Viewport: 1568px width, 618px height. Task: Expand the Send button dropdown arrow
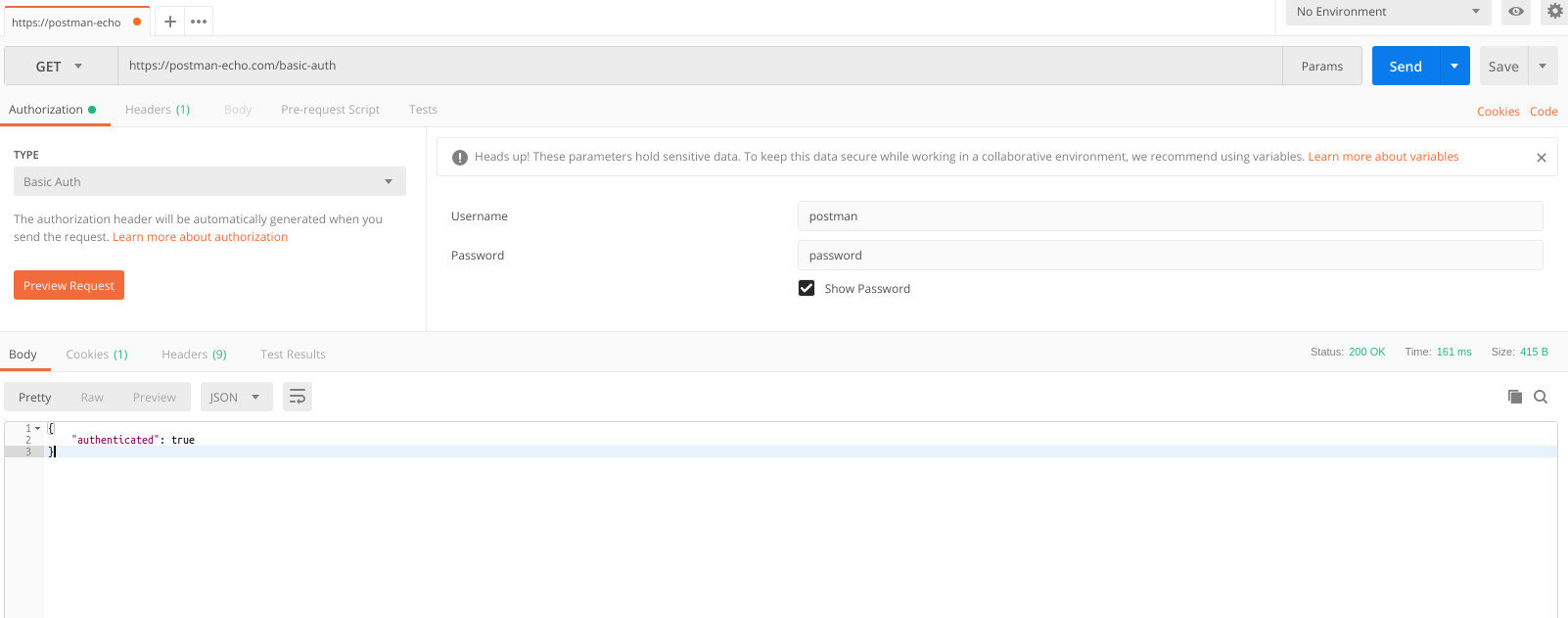coord(1454,67)
